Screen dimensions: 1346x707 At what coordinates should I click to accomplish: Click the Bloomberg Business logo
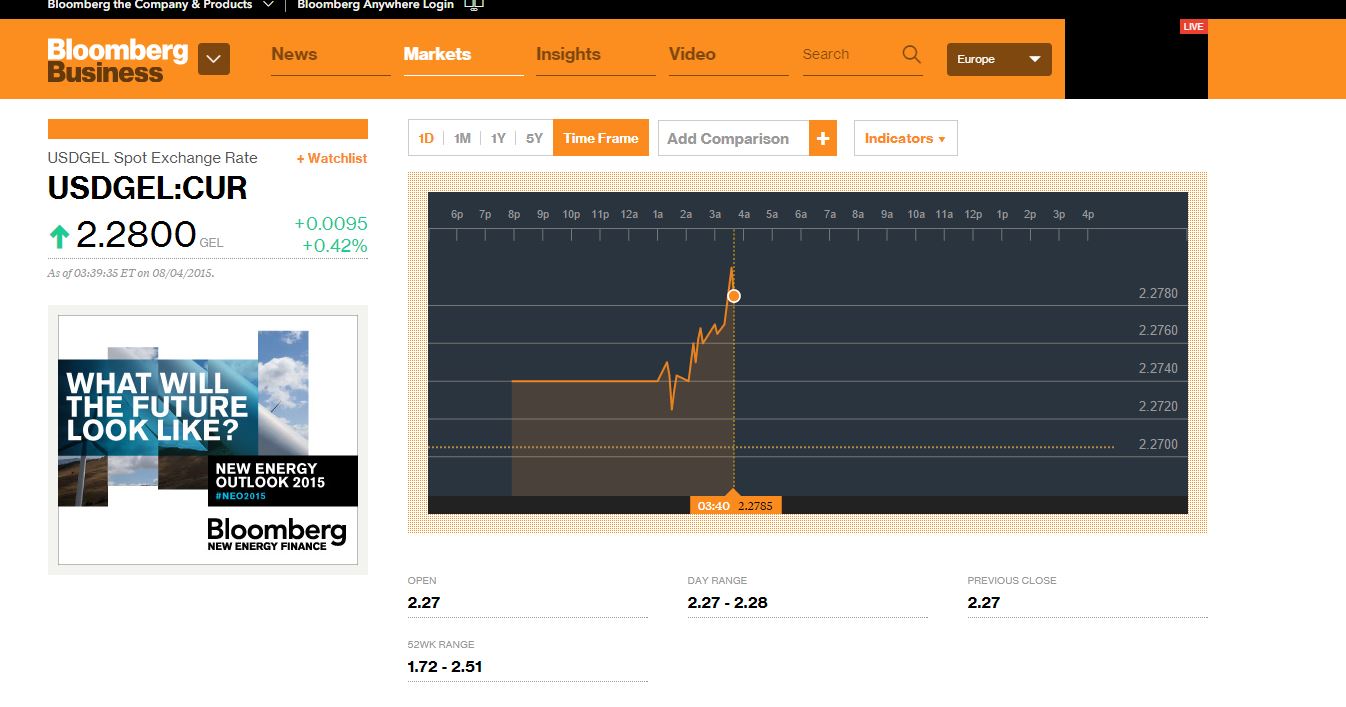(x=118, y=60)
